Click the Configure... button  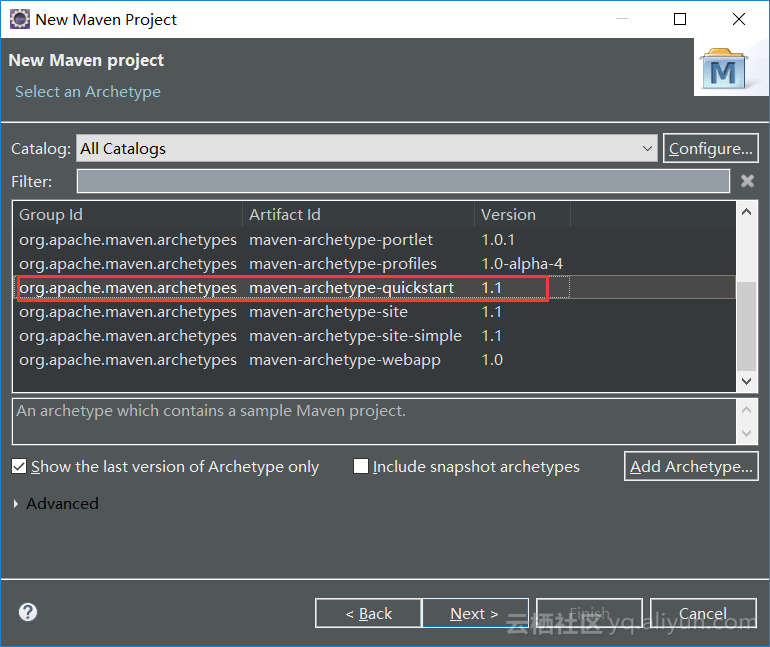[x=711, y=148]
